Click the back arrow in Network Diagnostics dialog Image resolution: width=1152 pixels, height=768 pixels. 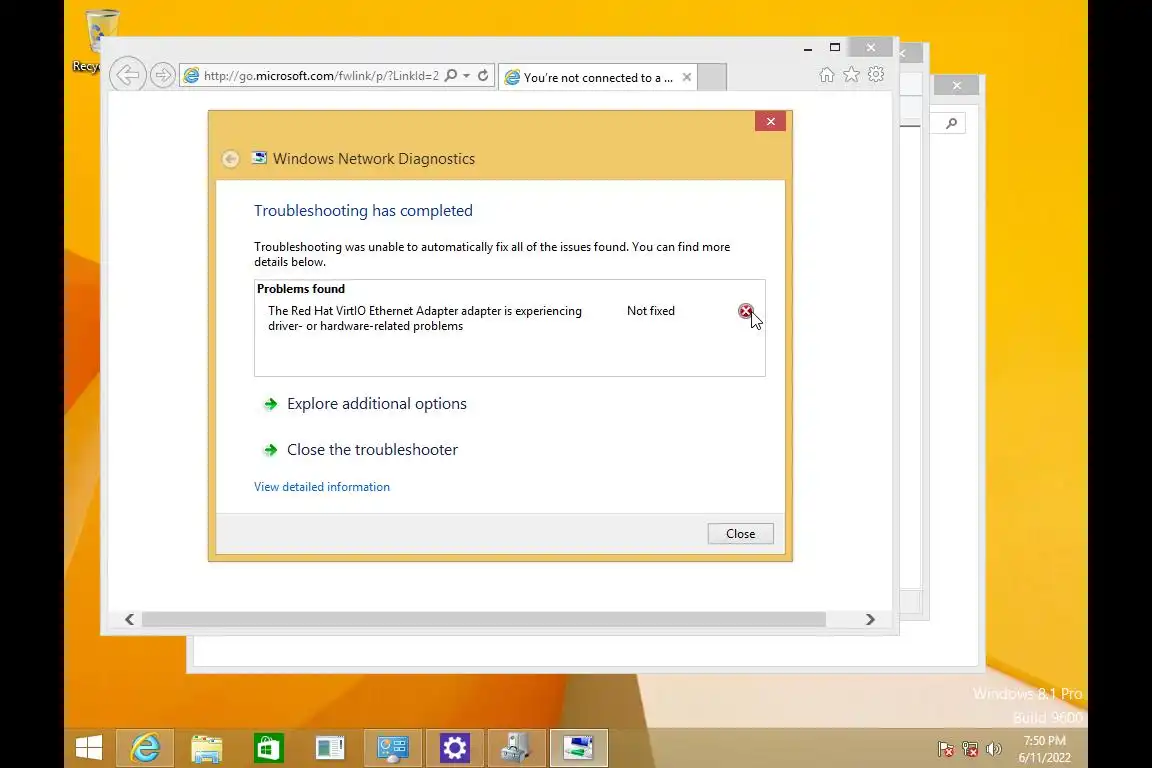[231, 159]
